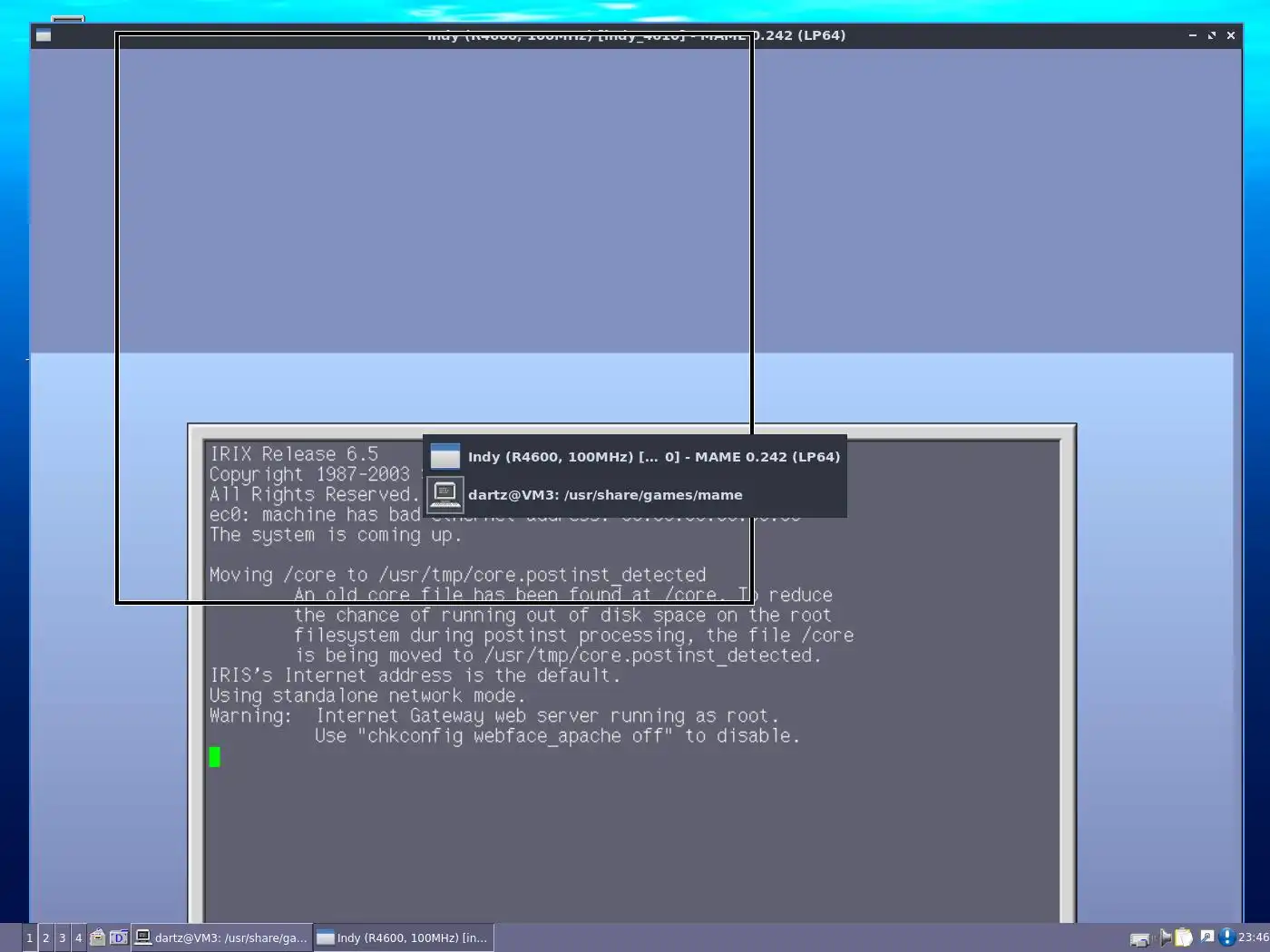Click the green cursor in IRIX console
This screenshot has height=952, width=1270.
coord(215,756)
